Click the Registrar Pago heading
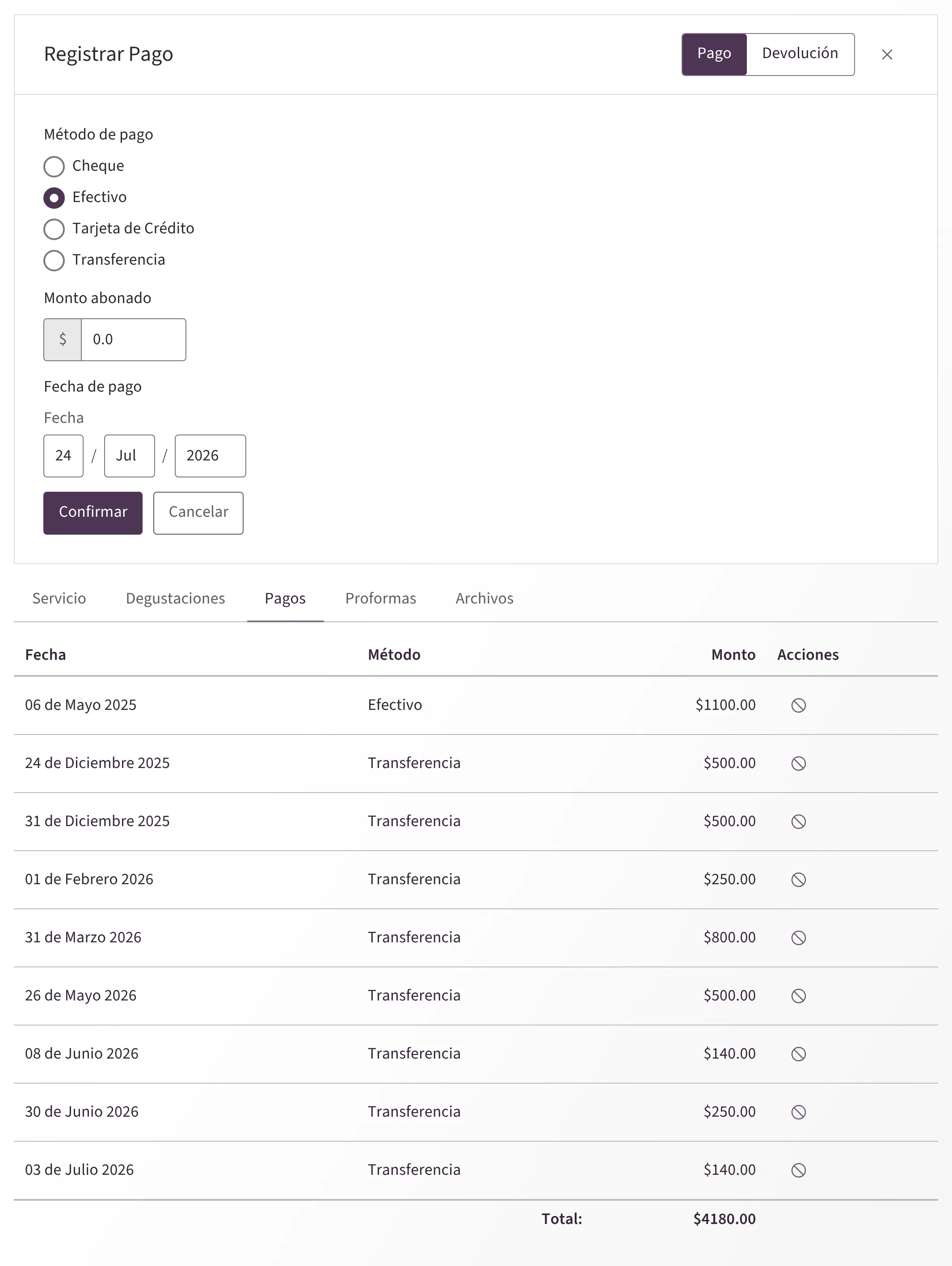This screenshot has height=1266, width=952. click(109, 55)
